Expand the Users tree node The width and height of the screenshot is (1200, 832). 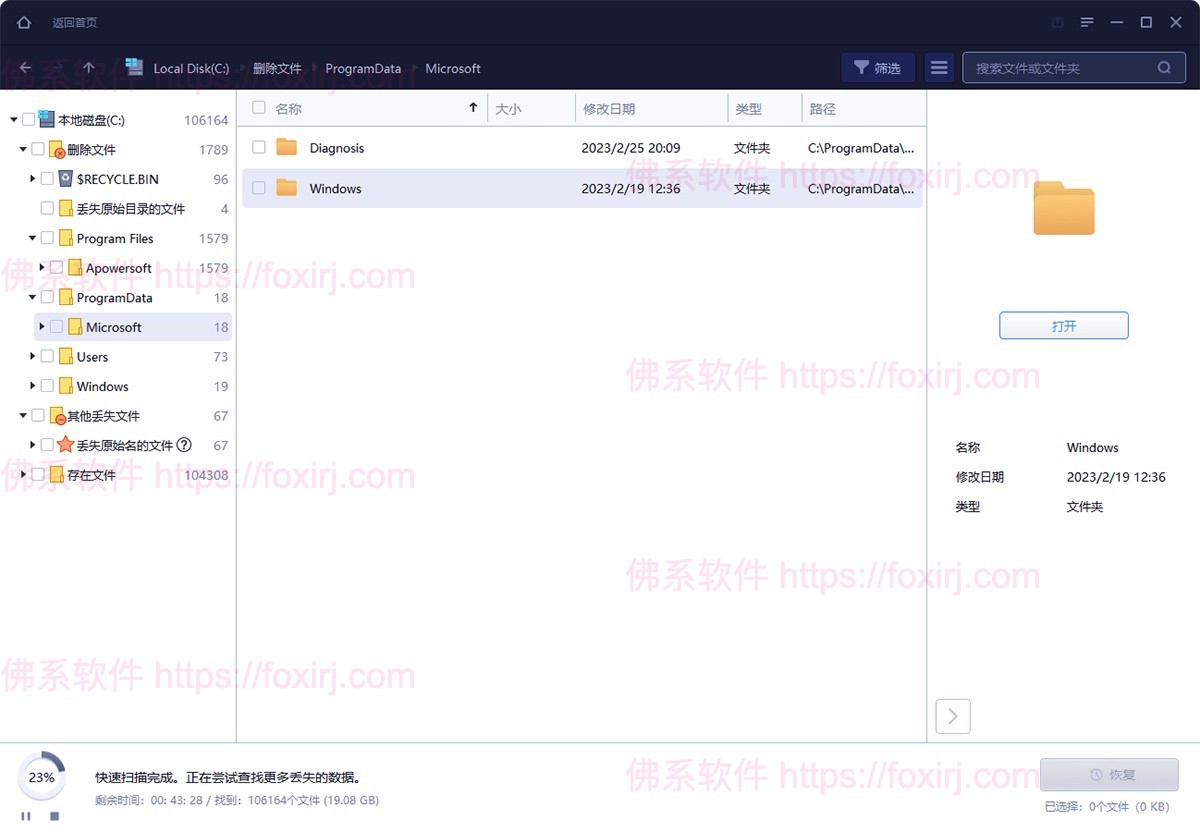tap(33, 357)
